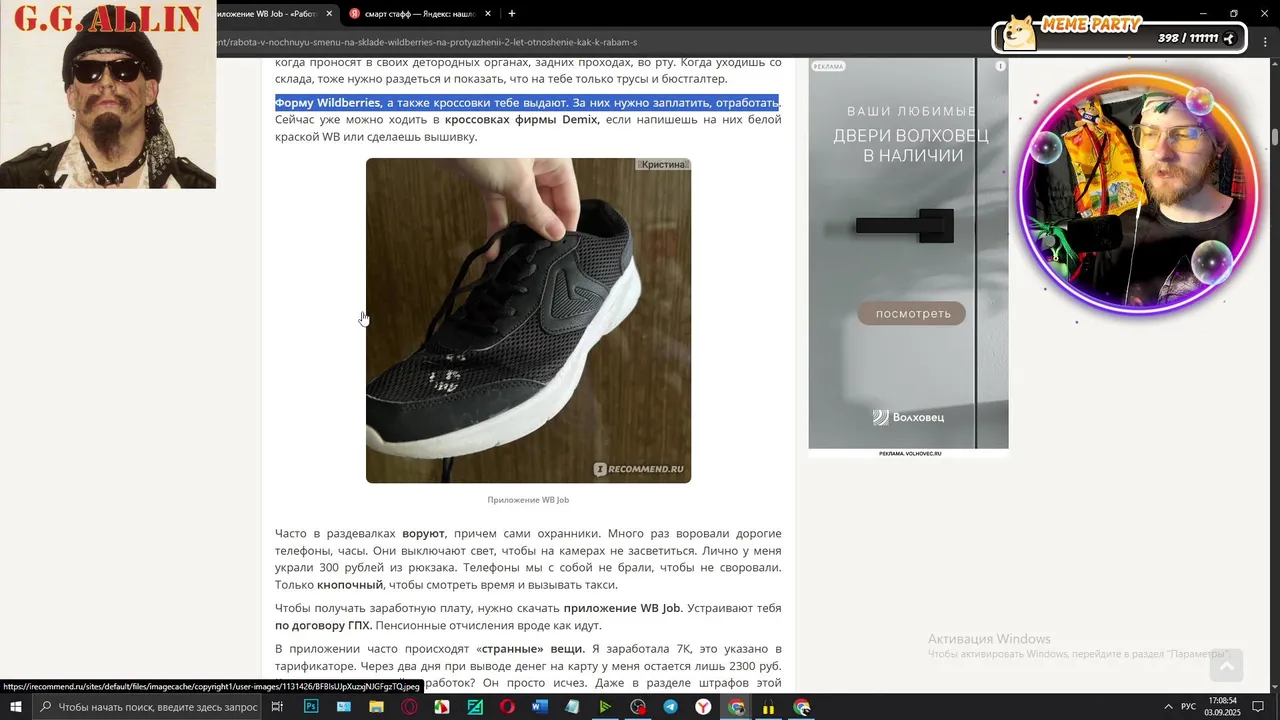The height and width of the screenshot is (720, 1280).
Task: Click the green Z taskbar icon
Action: pyautogui.click(x=475, y=707)
